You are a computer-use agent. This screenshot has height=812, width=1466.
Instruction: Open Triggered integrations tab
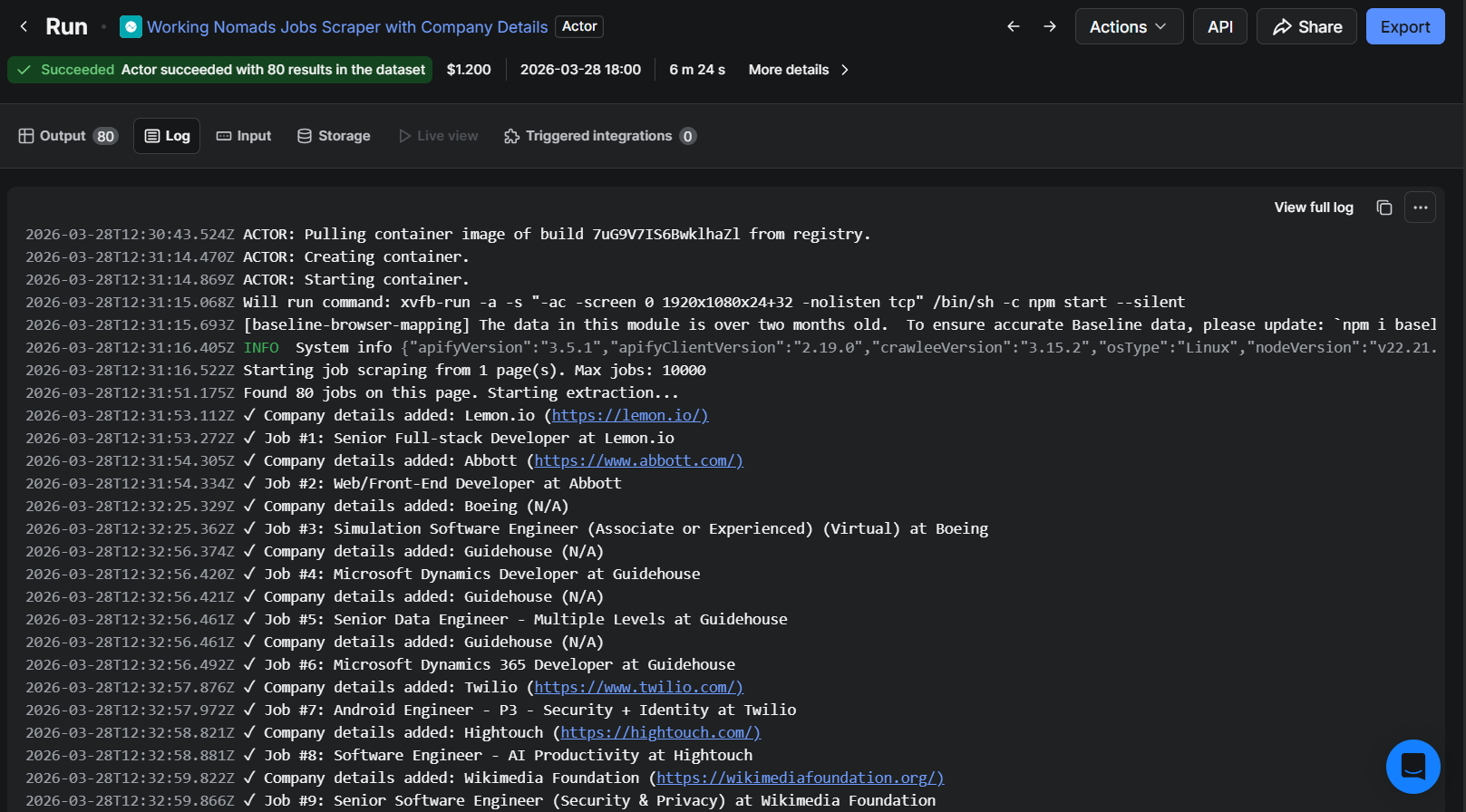[599, 136]
